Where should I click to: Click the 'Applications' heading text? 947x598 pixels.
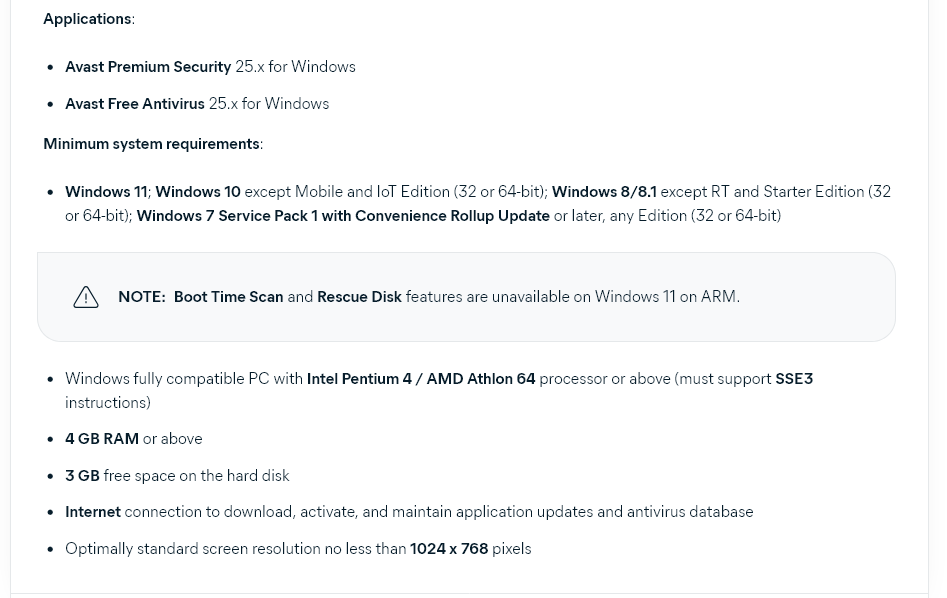pos(87,19)
